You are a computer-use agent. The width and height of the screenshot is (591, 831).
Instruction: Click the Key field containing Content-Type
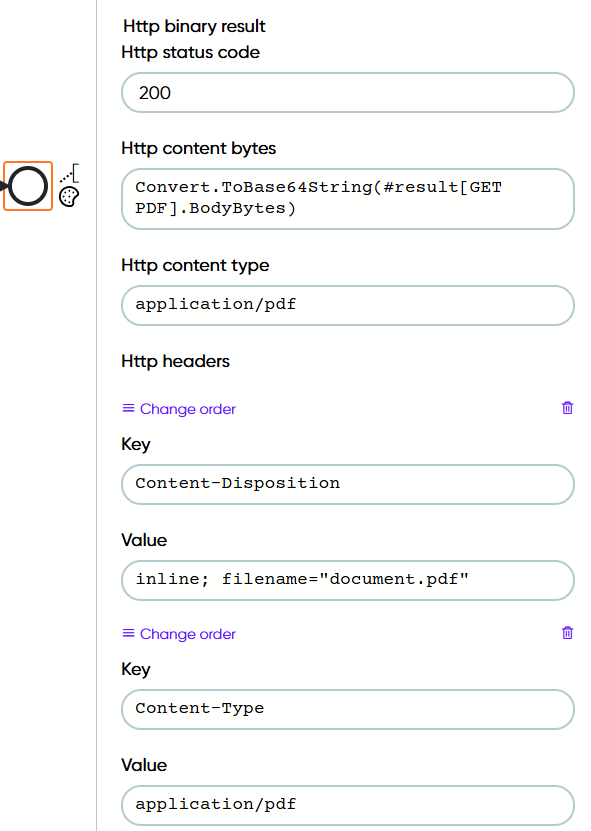[x=348, y=709]
